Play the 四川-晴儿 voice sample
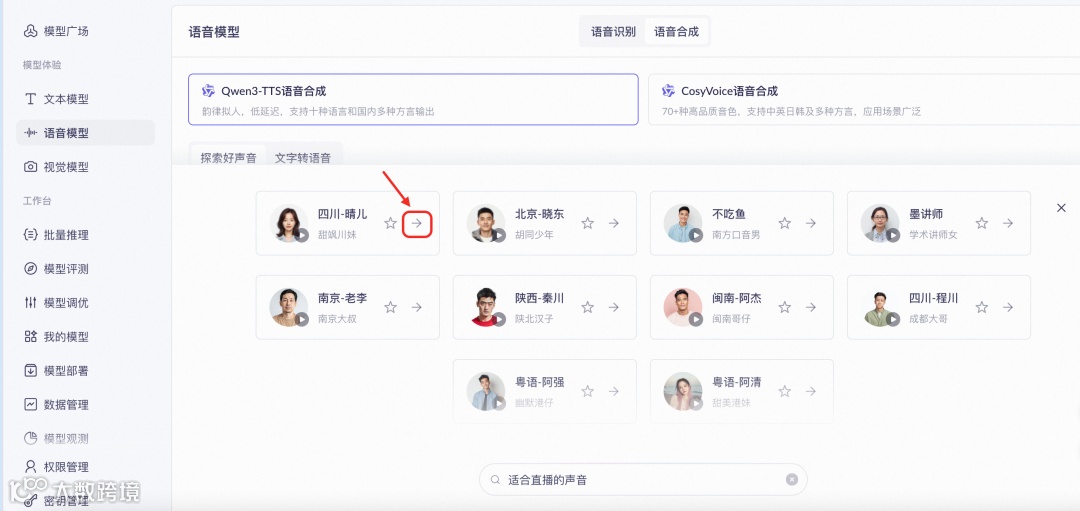 tap(302, 236)
